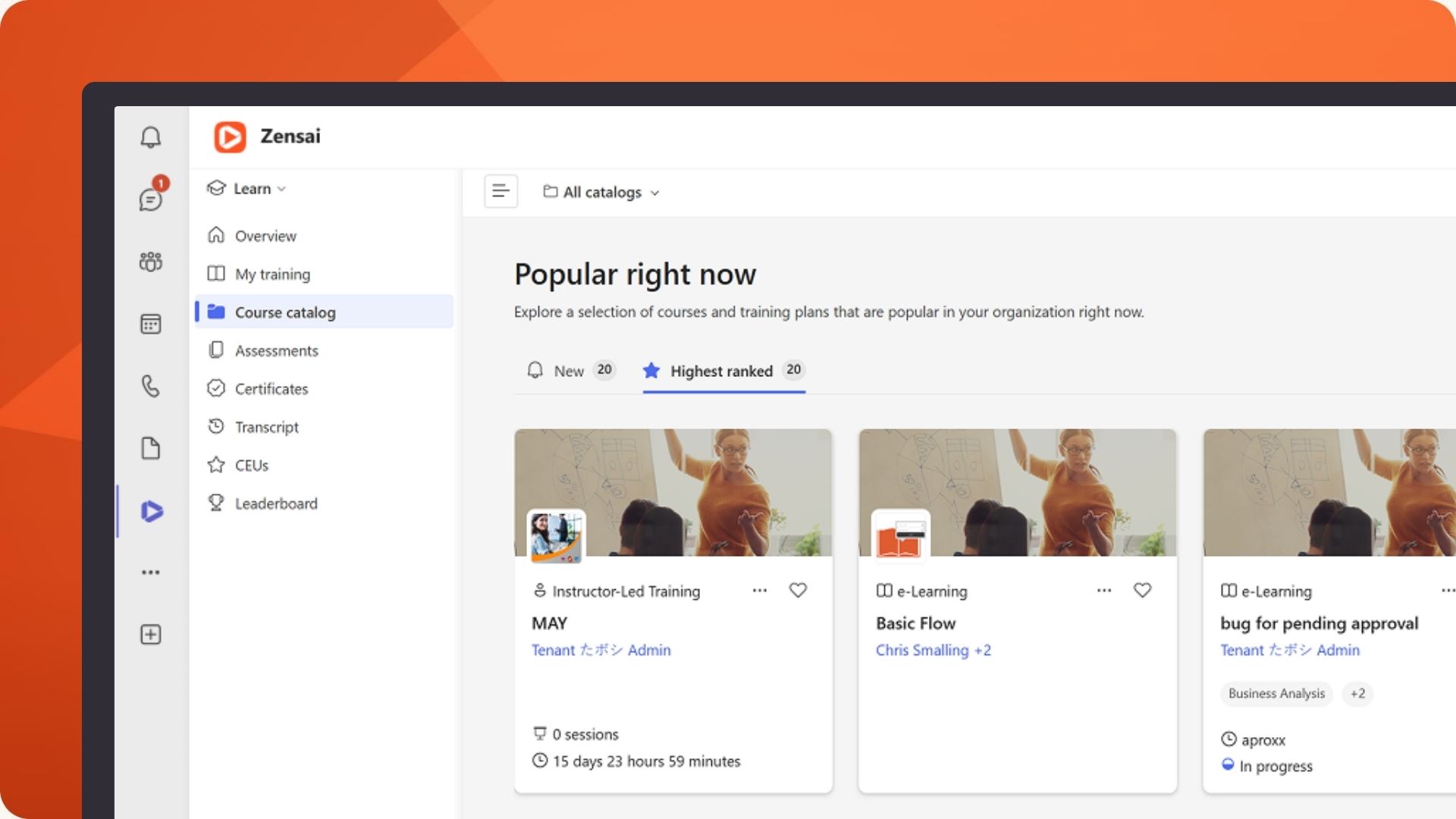The image size is (1456, 819).
Task: Click the MAY card cover image
Action: [673, 493]
